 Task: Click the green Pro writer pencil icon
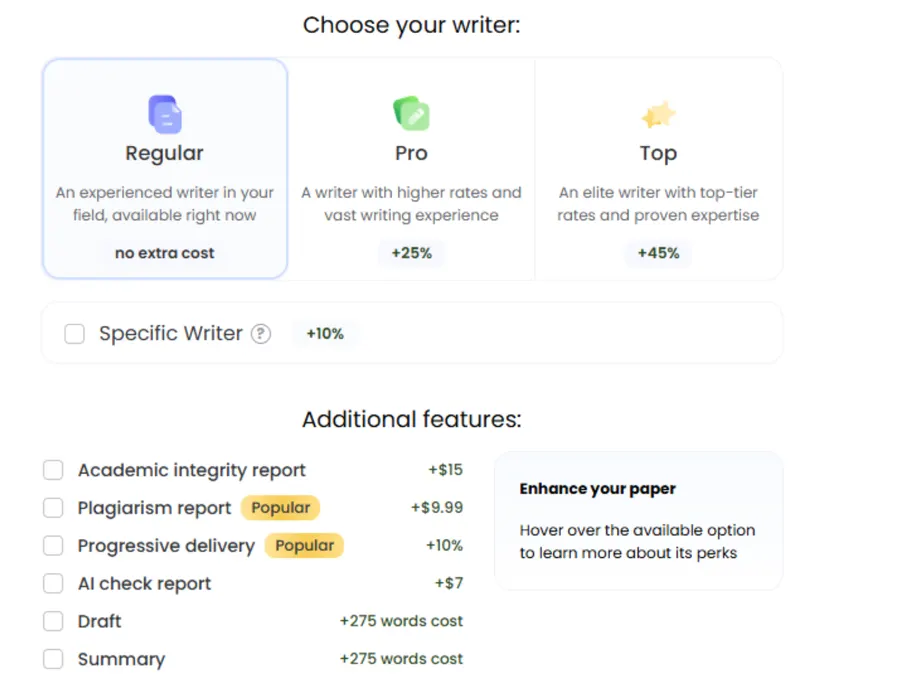(x=411, y=114)
